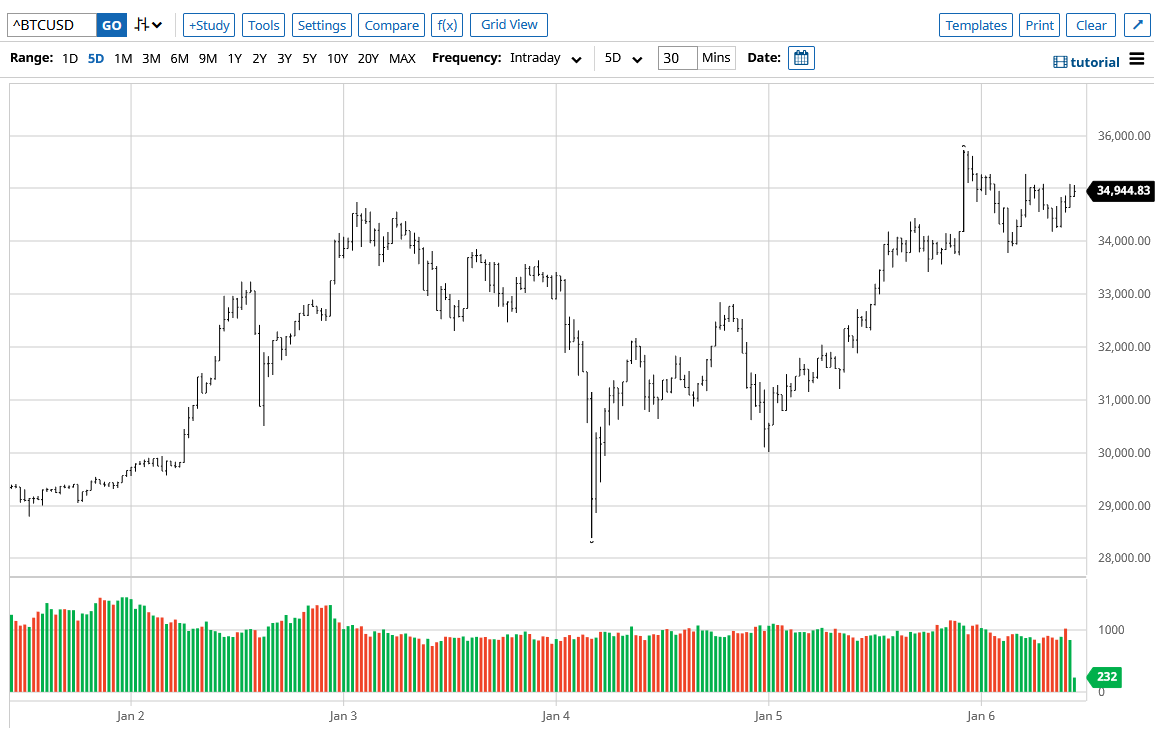Open the f(x) formula tool
Screen dimensions: 1169x745
[446, 24]
